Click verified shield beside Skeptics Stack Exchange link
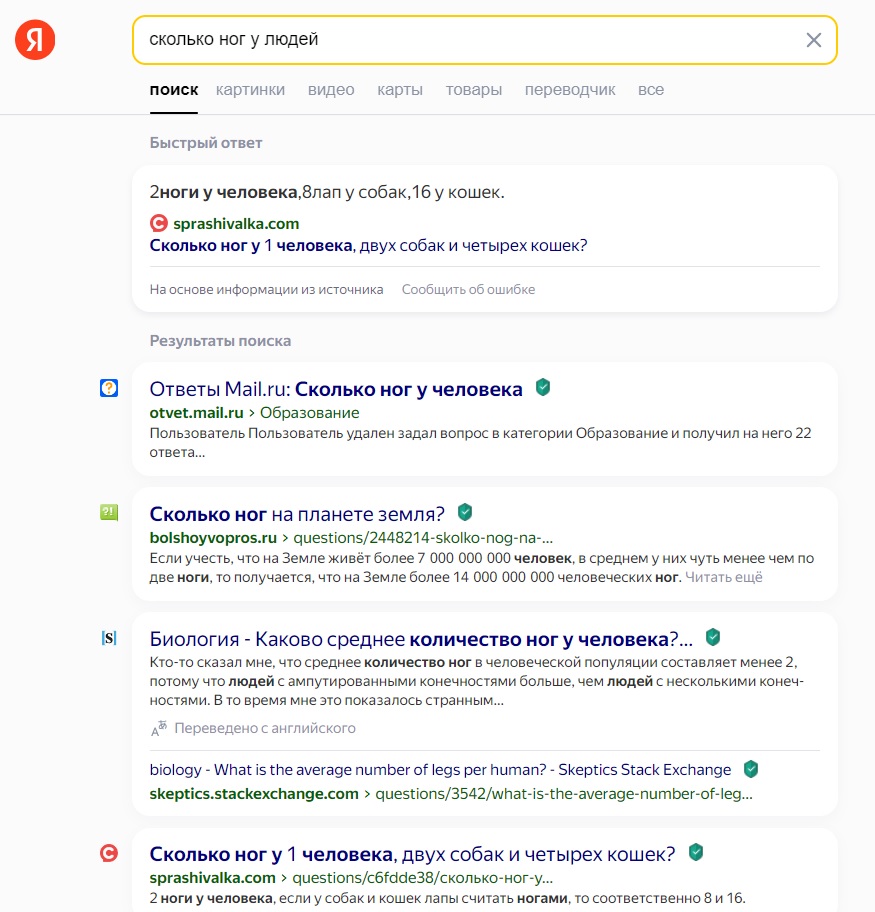Viewport: 875px width, 912px height. click(x=751, y=770)
